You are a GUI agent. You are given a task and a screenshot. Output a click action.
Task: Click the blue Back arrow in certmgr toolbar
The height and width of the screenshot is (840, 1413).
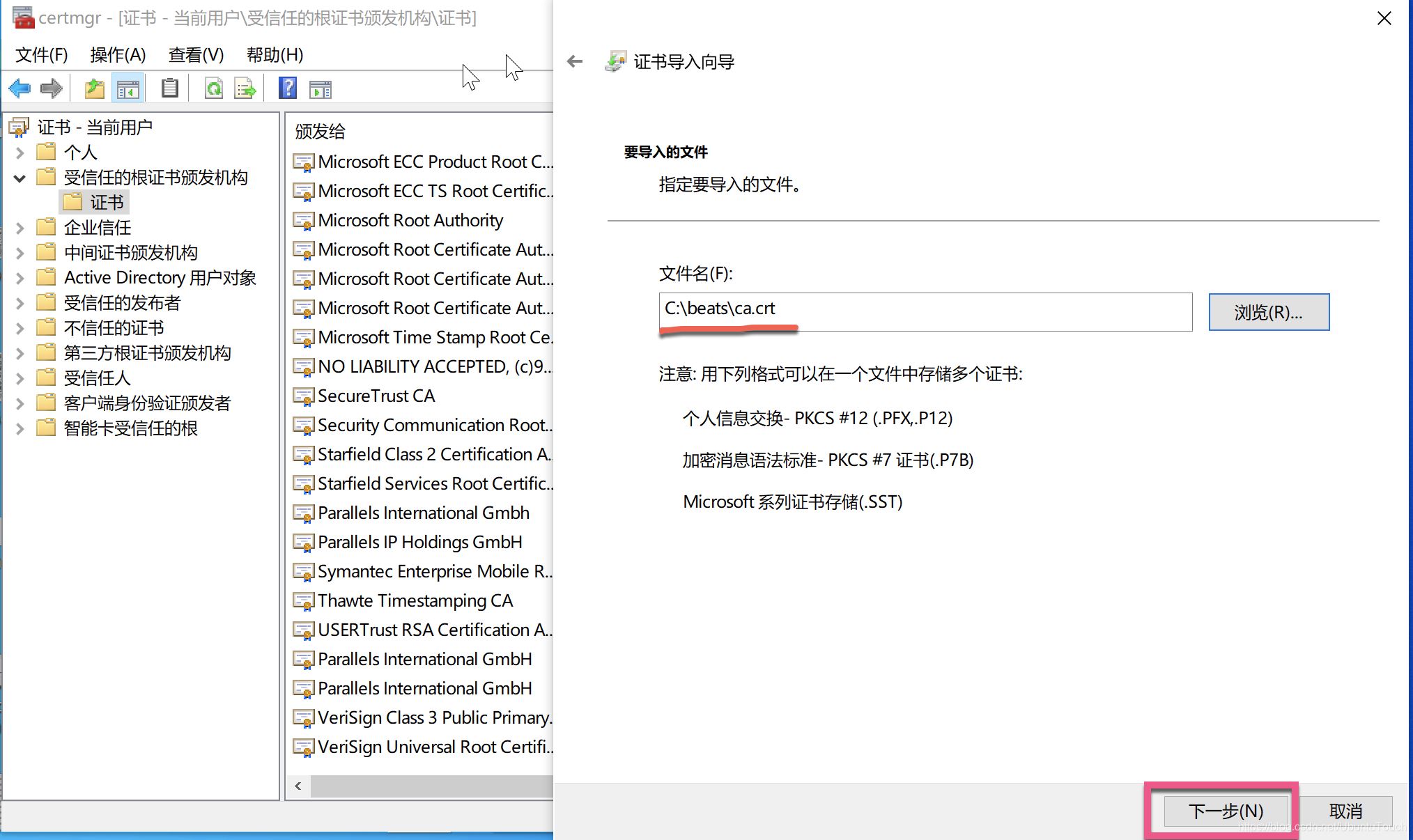(x=20, y=88)
